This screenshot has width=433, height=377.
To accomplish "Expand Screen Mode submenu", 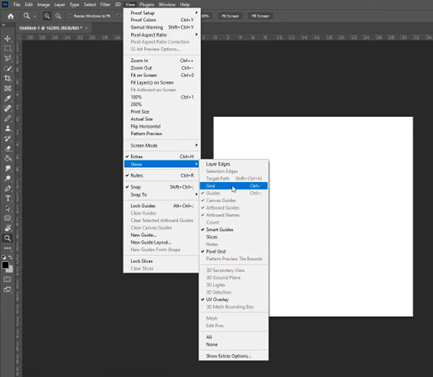I will point(161,146).
